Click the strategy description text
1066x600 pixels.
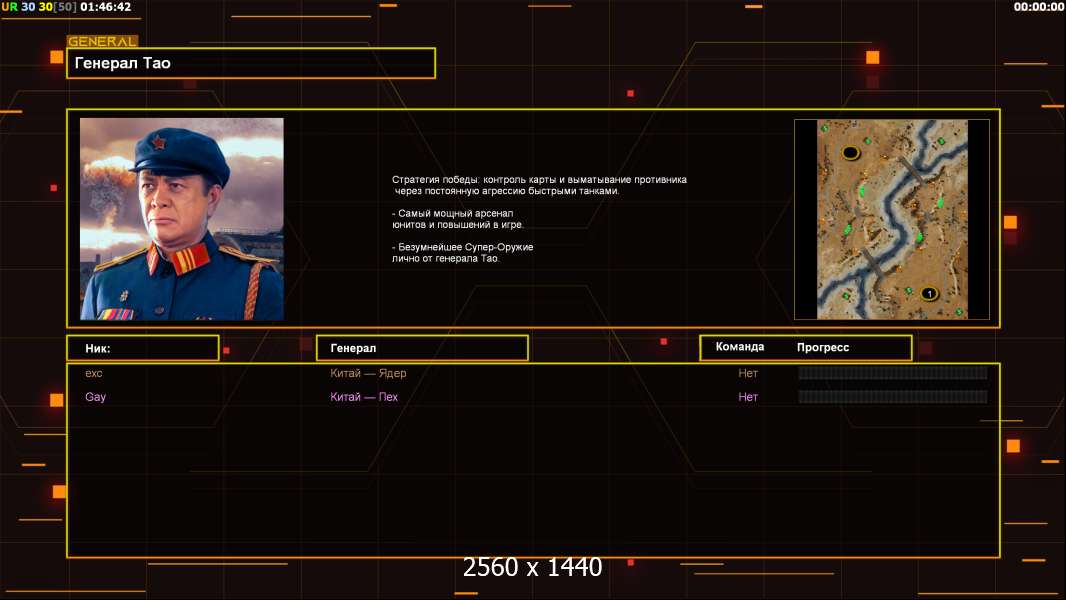tap(539, 219)
